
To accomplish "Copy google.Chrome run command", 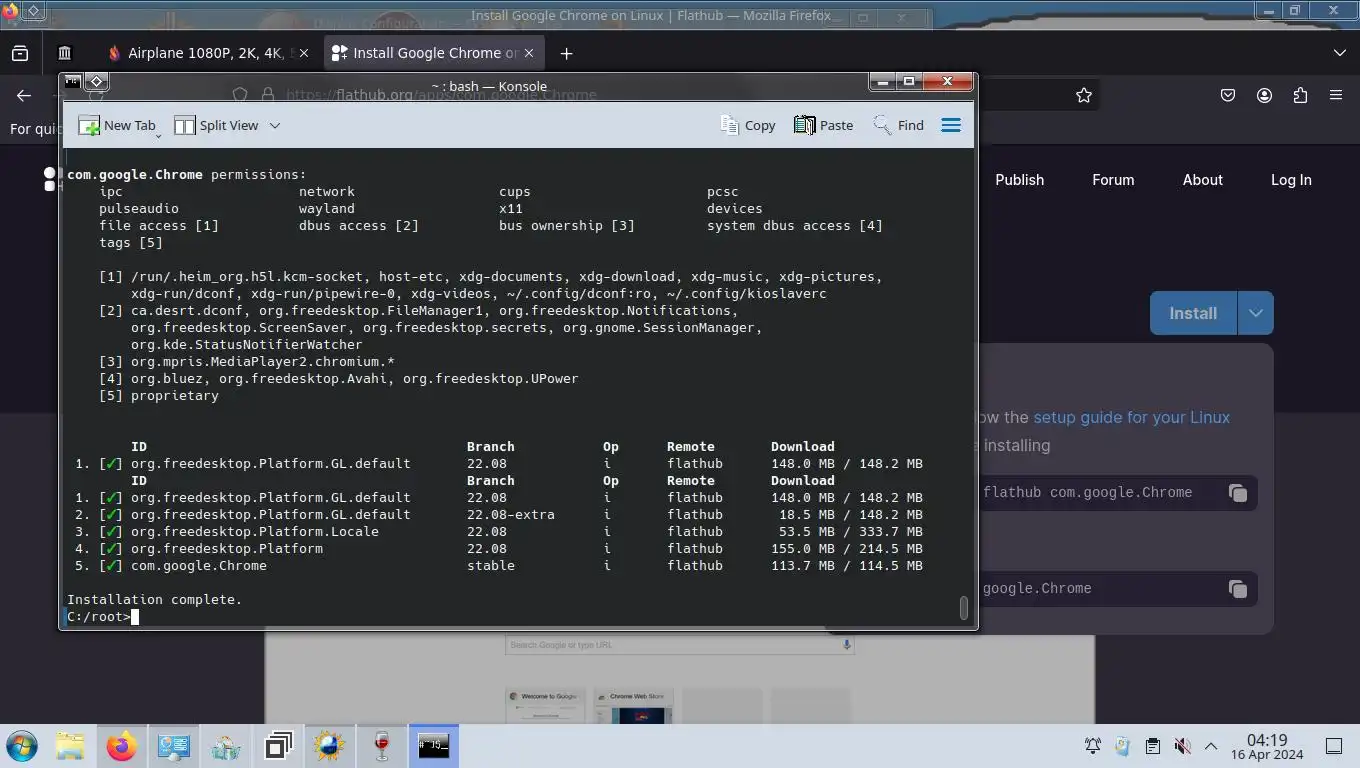I will click(x=1237, y=589).
